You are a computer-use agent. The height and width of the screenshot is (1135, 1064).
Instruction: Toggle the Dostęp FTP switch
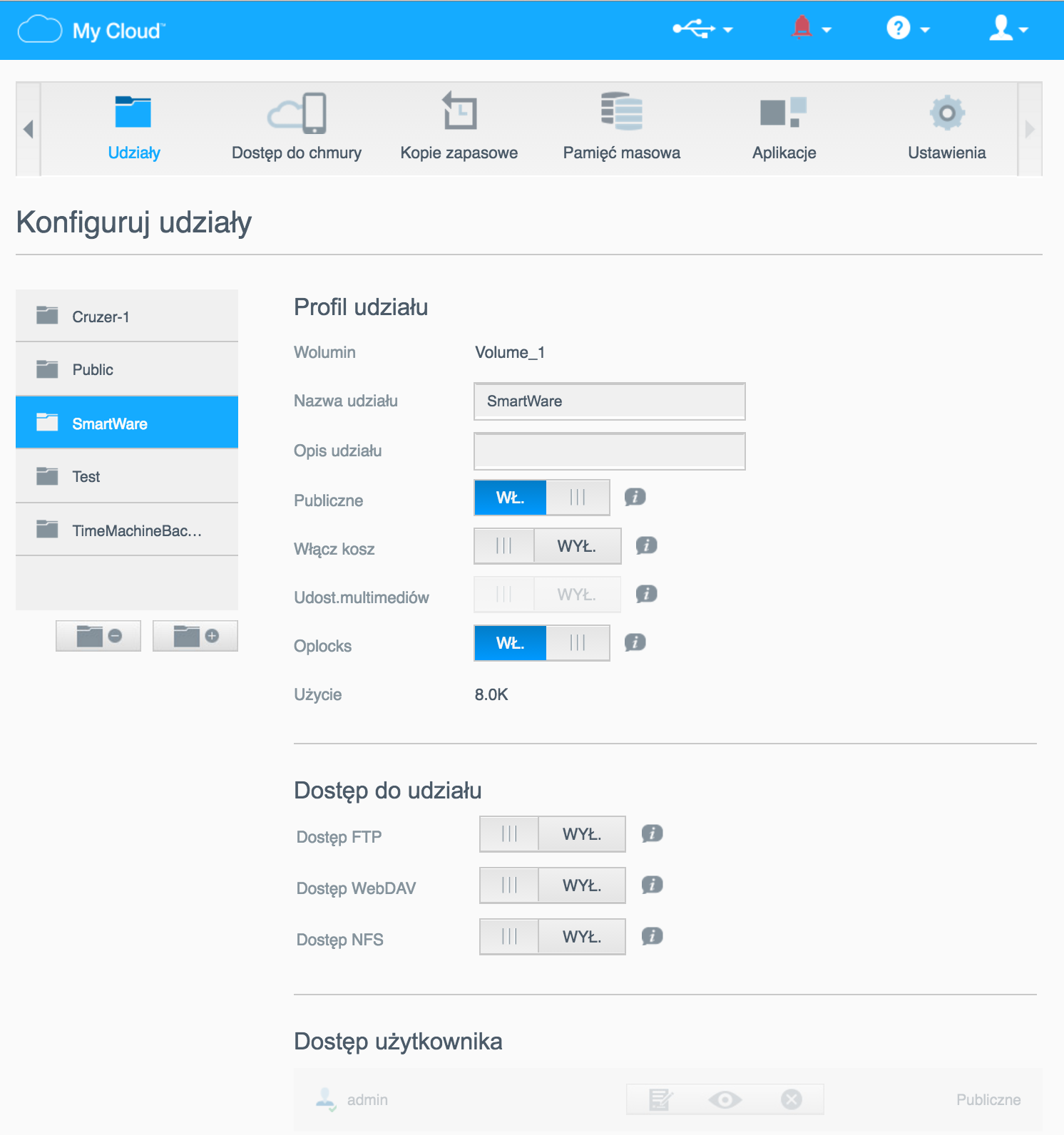[x=553, y=834]
